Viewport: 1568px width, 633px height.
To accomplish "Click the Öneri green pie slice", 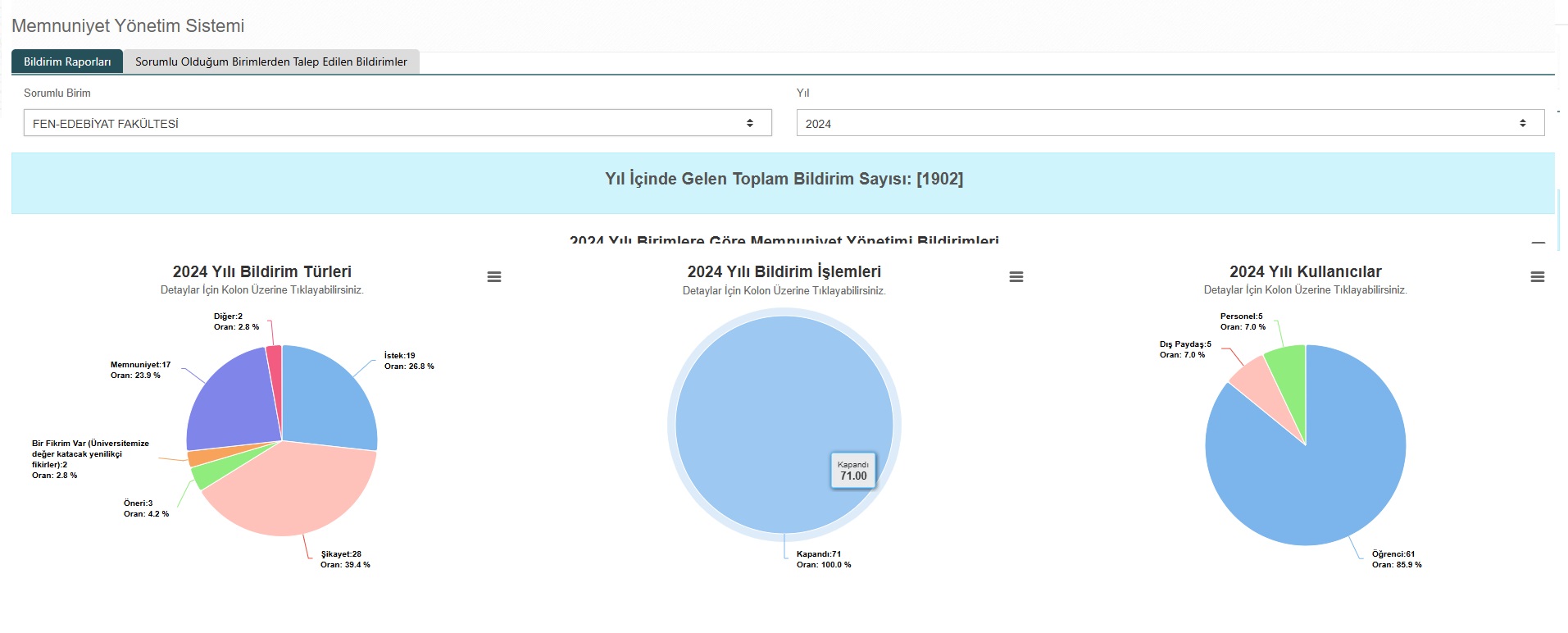I will (x=201, y=475).
